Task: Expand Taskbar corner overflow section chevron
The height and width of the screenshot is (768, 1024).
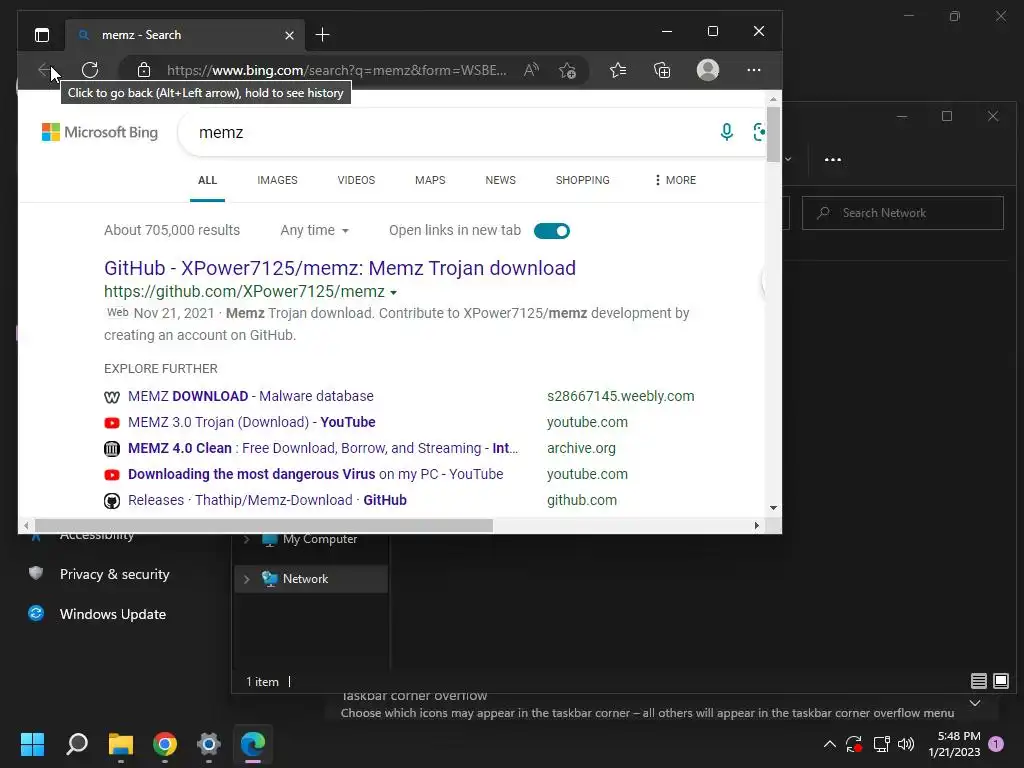Action: [974, 703]
